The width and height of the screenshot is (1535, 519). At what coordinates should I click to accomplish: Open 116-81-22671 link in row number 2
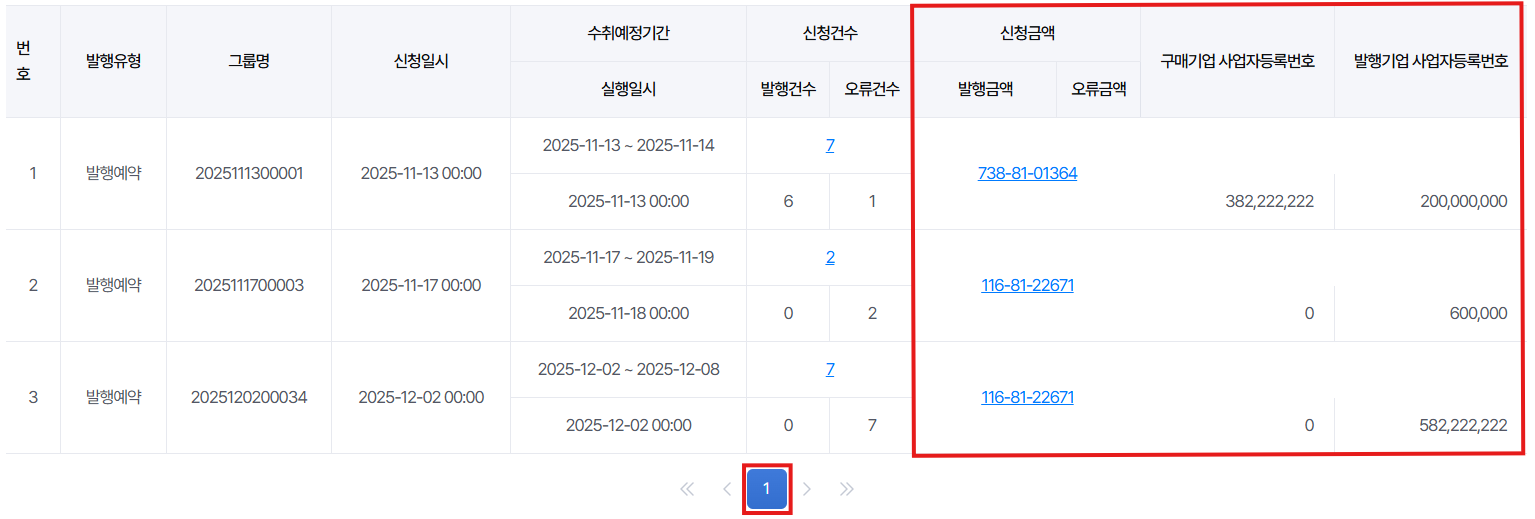[1027, 285]
